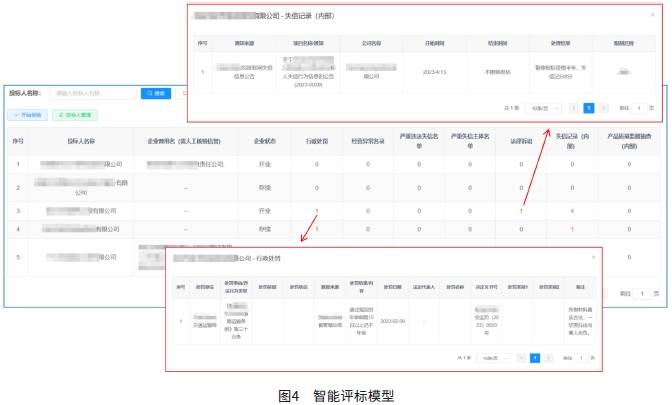Open row 4's red 失信记录(内部) count
This screenshot has height=405, width=672.
572,229
